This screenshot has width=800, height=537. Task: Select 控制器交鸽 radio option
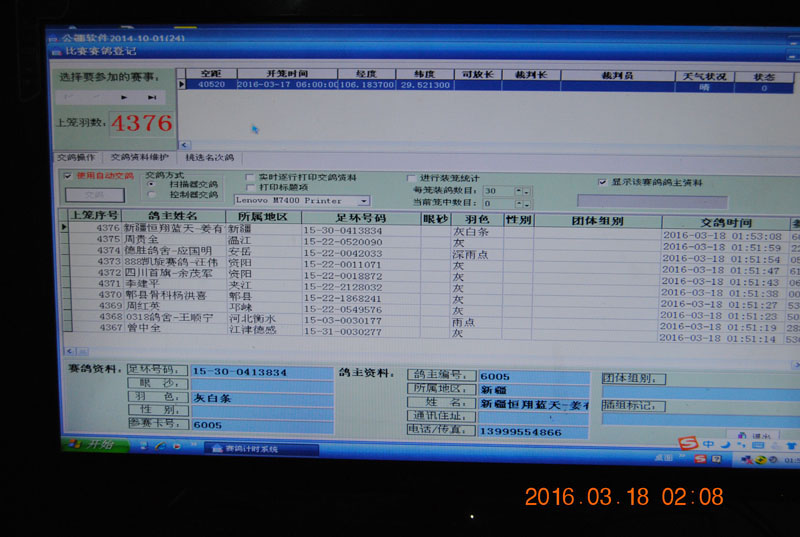pyautogui.click(x=150, y=194)
